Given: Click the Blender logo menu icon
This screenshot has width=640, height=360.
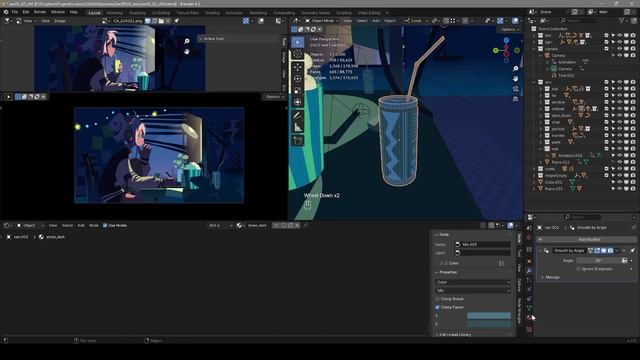Looking at the screenshot, I should point(6,12).
